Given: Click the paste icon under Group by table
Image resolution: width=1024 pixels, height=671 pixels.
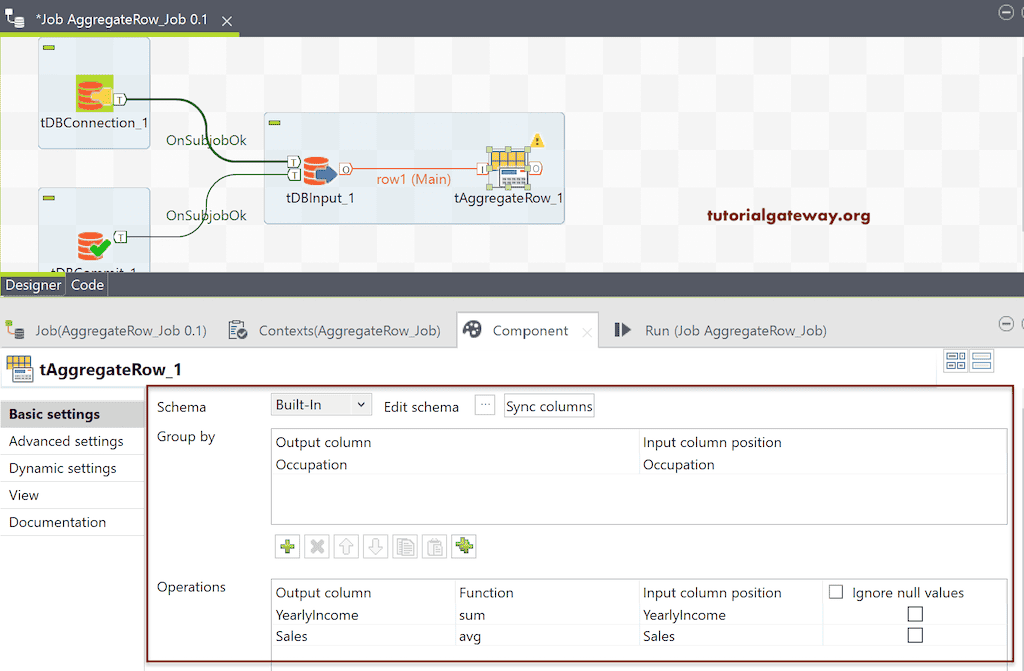Looking at the screenshot, I should (x=433, y=546).
